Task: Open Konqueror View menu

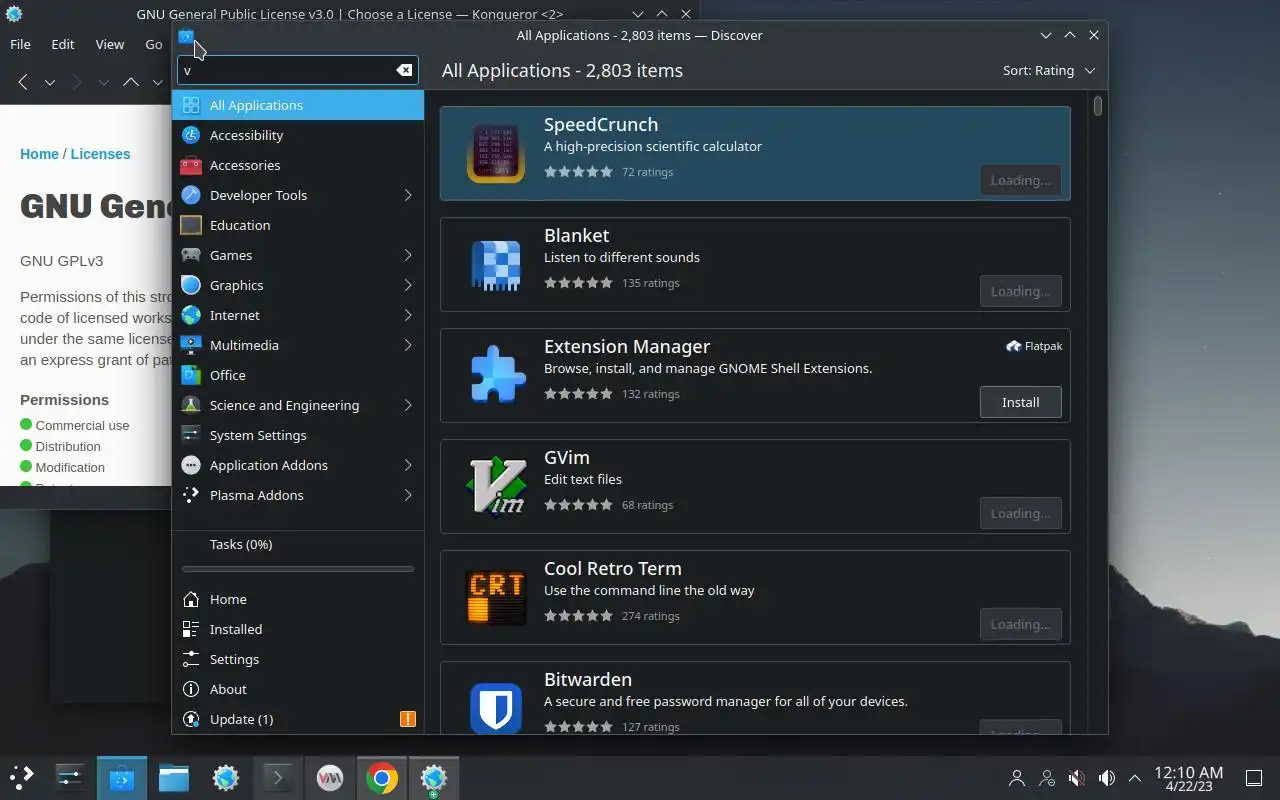Action: click(110, 44)
